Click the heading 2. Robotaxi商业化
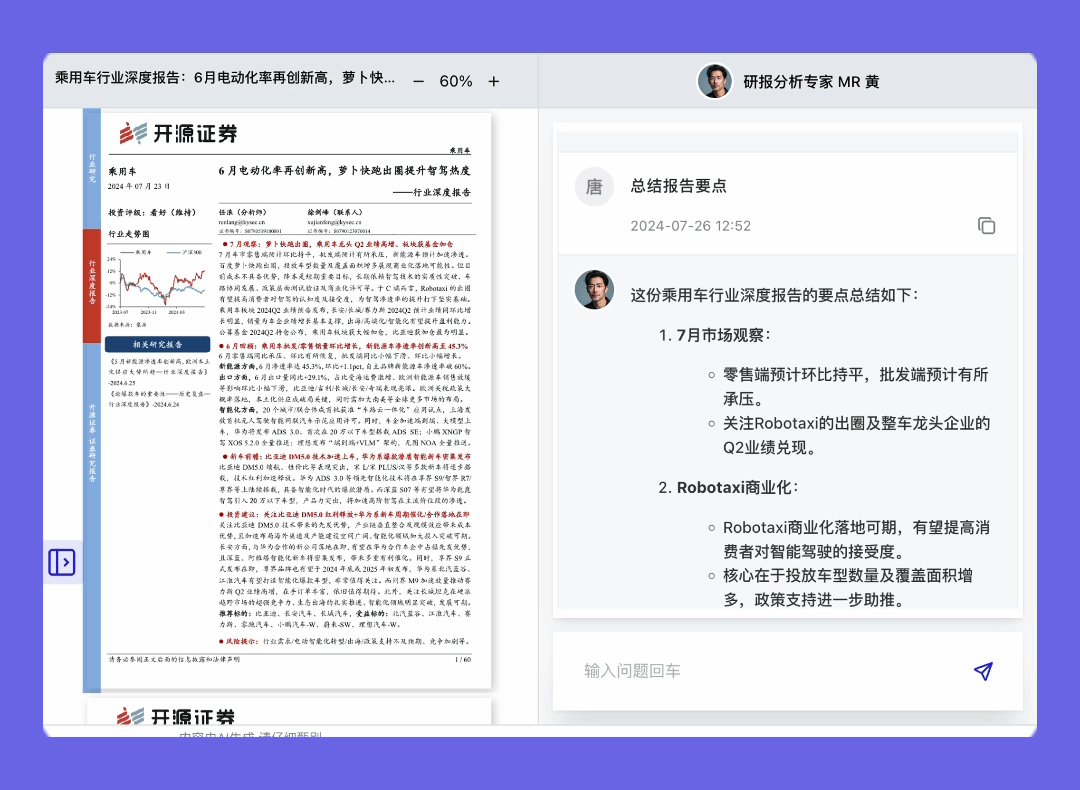1080x790 pixels. pyautogui.click(x=728, y=487)
